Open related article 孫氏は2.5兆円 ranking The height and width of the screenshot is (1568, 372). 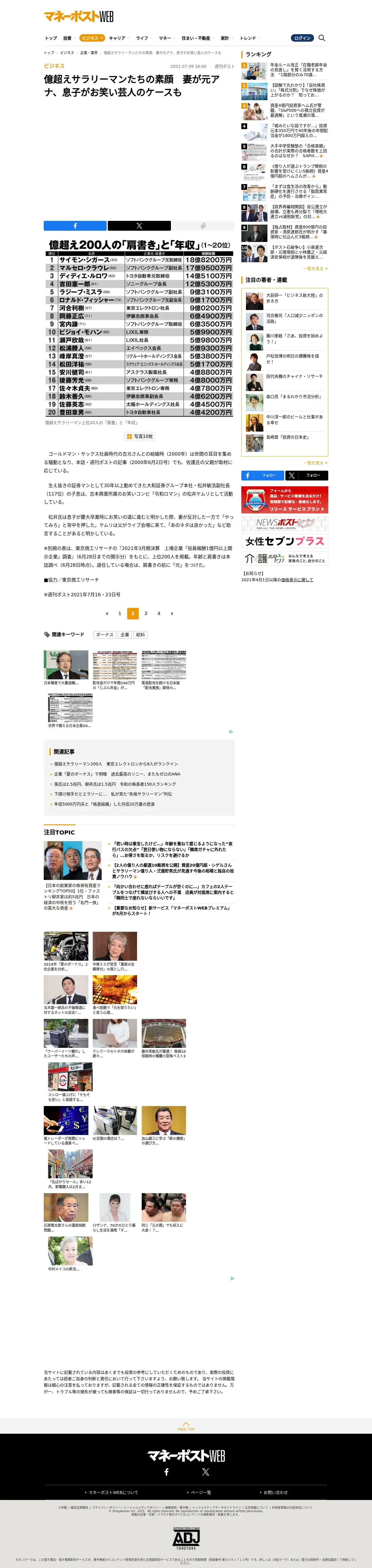point(115,784)
